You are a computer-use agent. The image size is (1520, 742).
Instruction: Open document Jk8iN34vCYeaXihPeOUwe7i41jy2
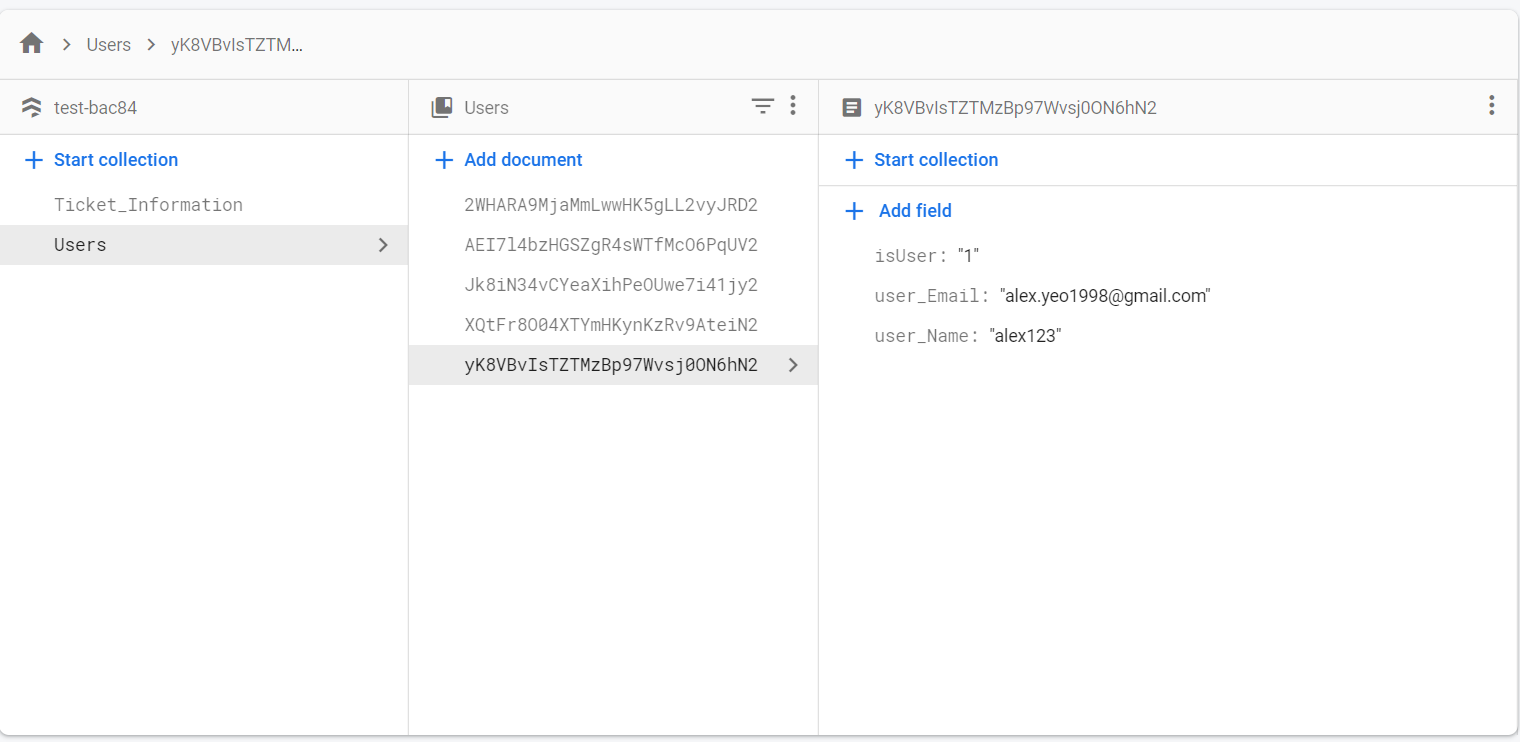pos(613,285)
